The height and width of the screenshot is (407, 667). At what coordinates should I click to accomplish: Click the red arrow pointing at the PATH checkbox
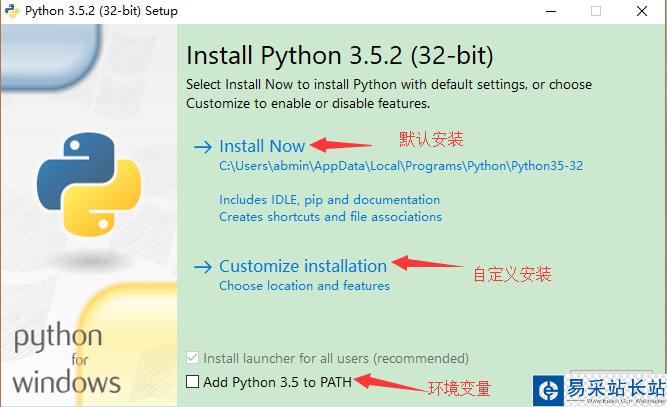[x=389, y=381]
